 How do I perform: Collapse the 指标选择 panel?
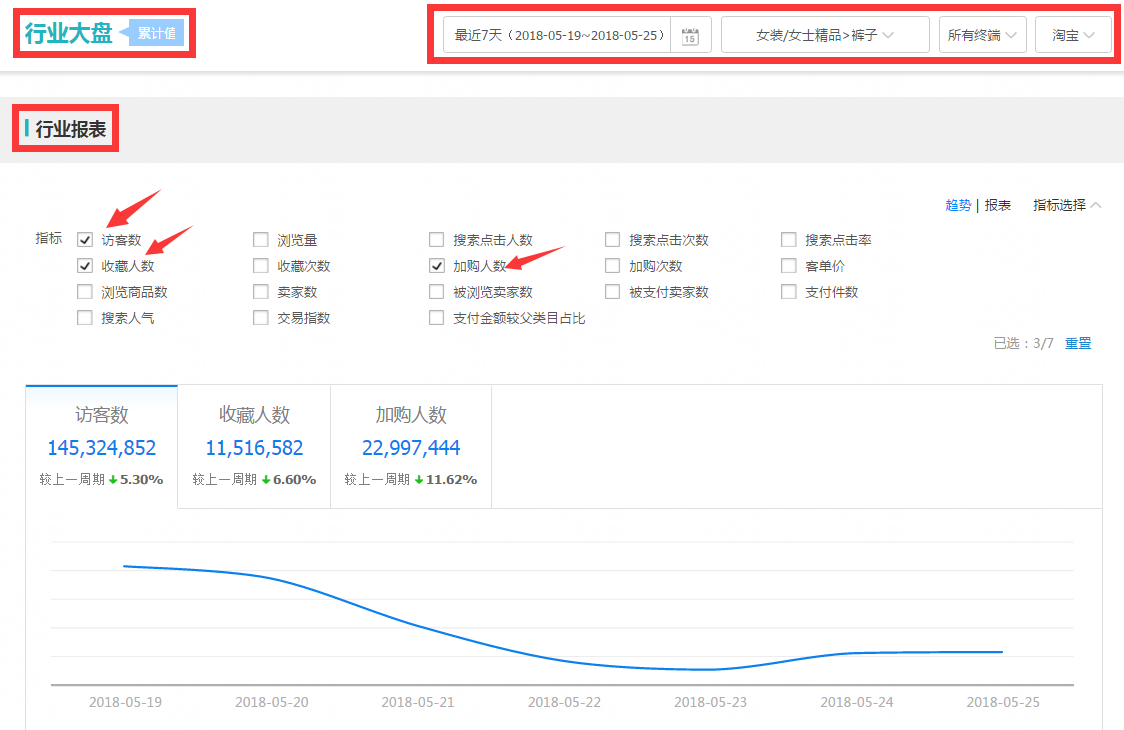coord(1066,205)
